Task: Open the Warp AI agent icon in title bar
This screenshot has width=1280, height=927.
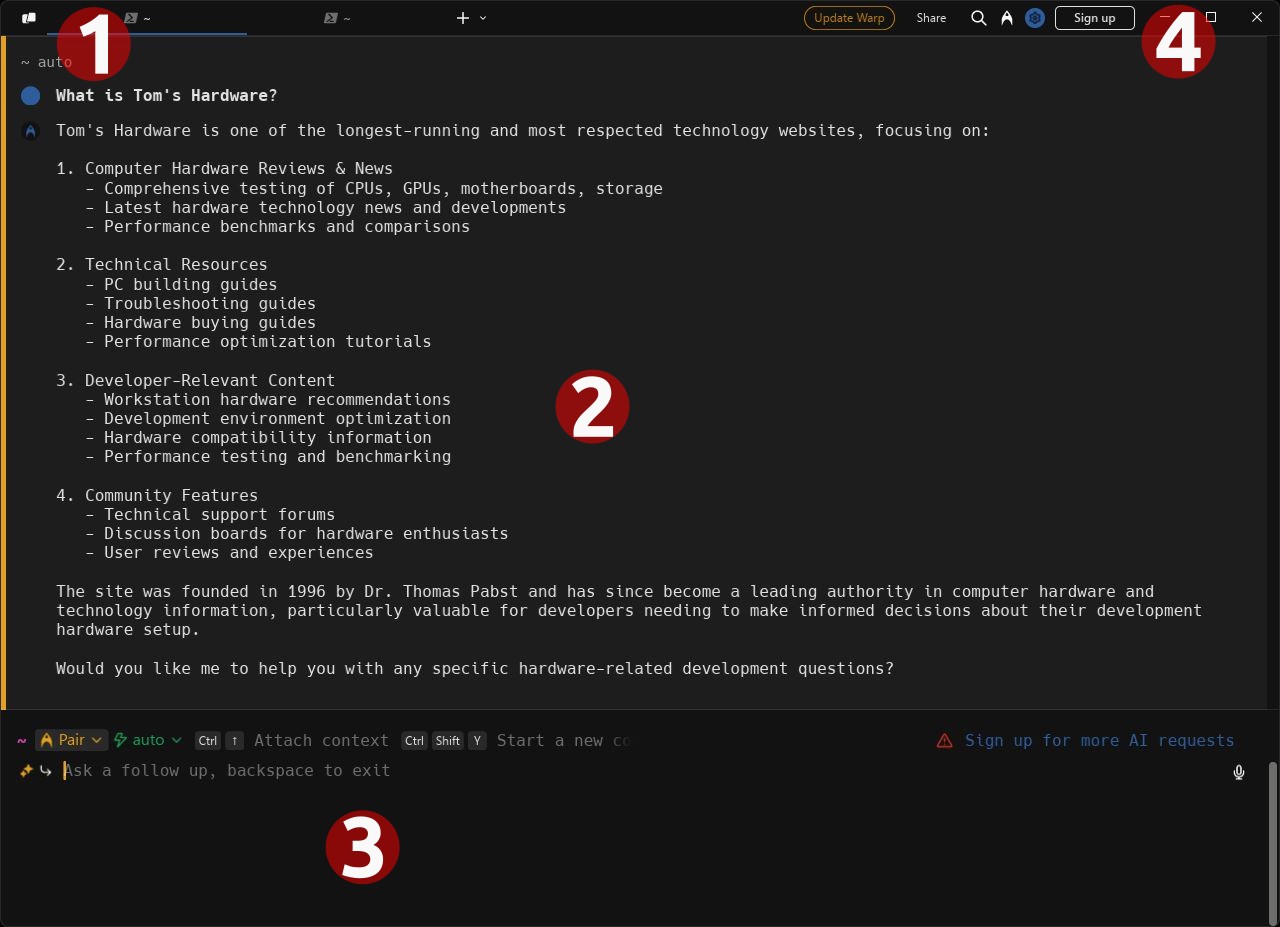Action: [x=1007, y=18]
